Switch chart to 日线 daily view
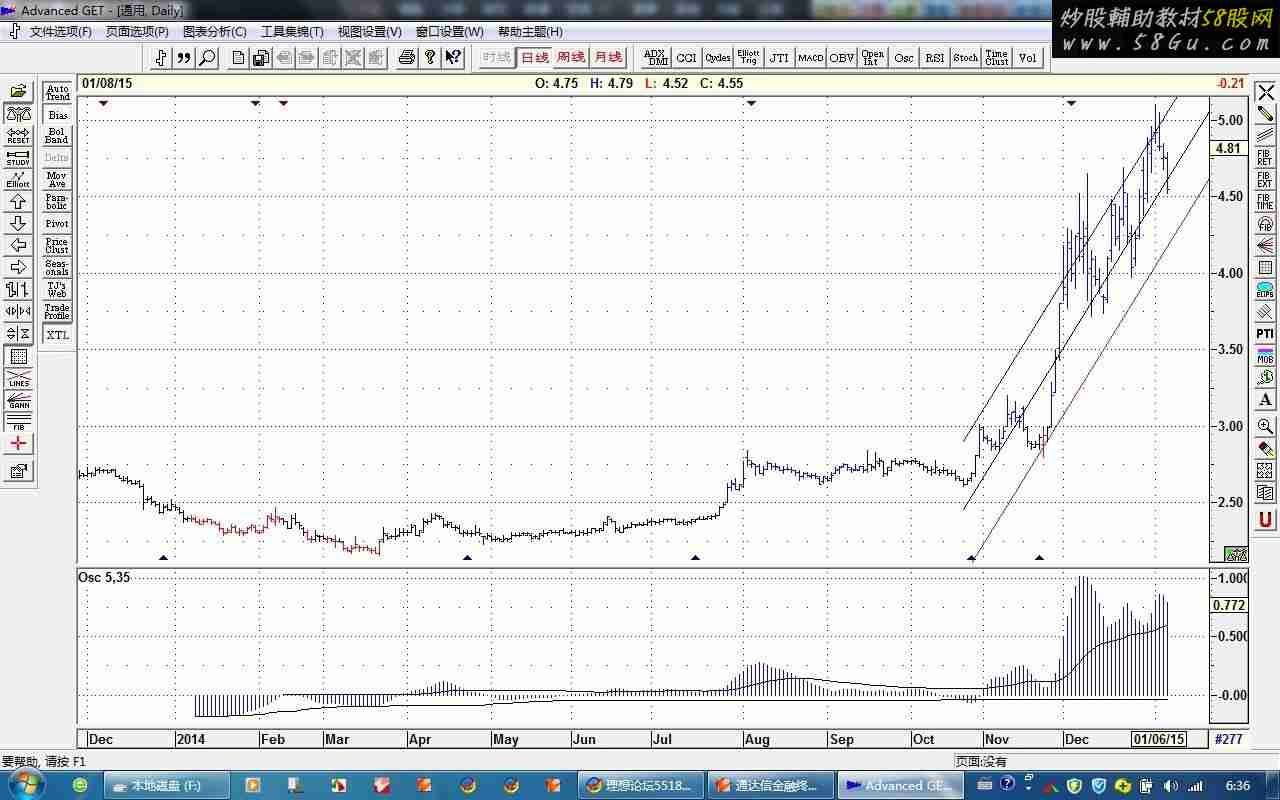This screenshot has height=800, width=1280. click(535, 57)
